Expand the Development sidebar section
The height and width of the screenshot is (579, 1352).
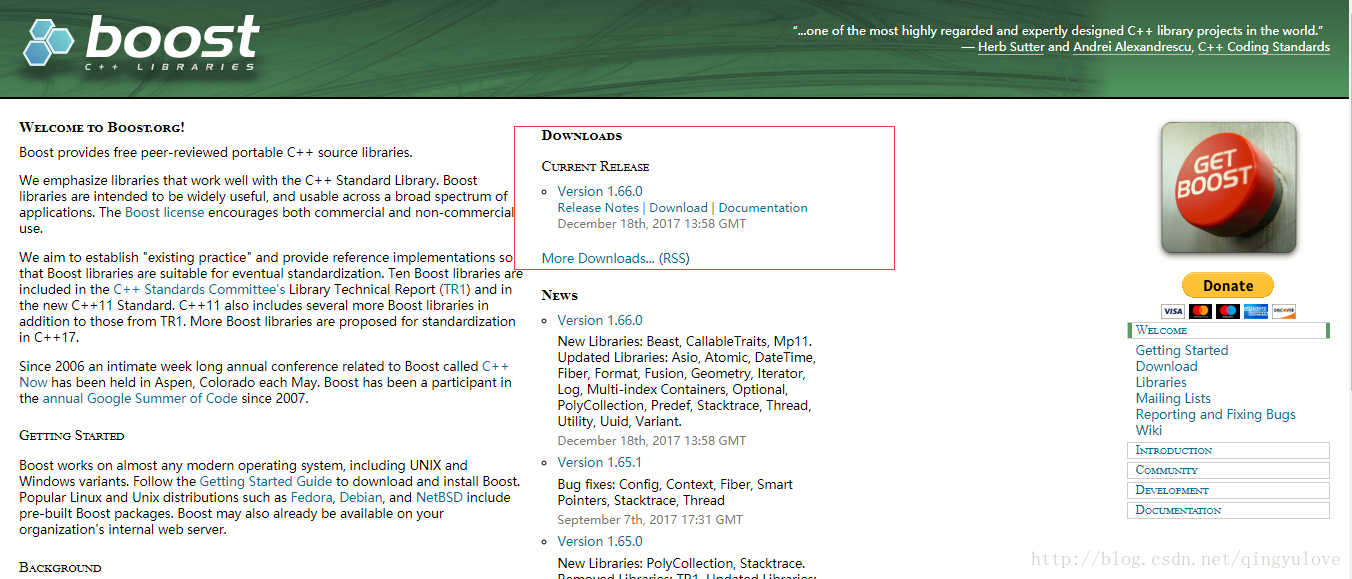(x=1228, y=490)
